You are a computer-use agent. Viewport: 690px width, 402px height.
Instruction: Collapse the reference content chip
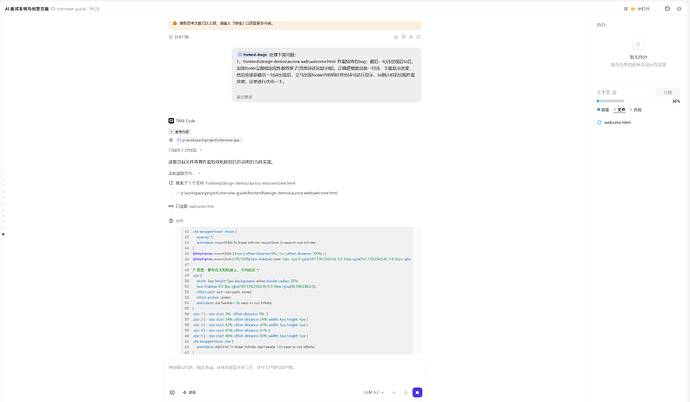click(180, 132)
